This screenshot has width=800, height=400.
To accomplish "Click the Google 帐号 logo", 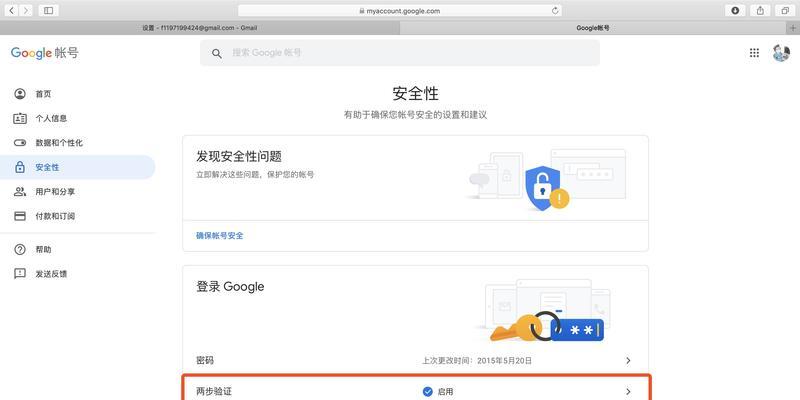I will coord(45,53).
